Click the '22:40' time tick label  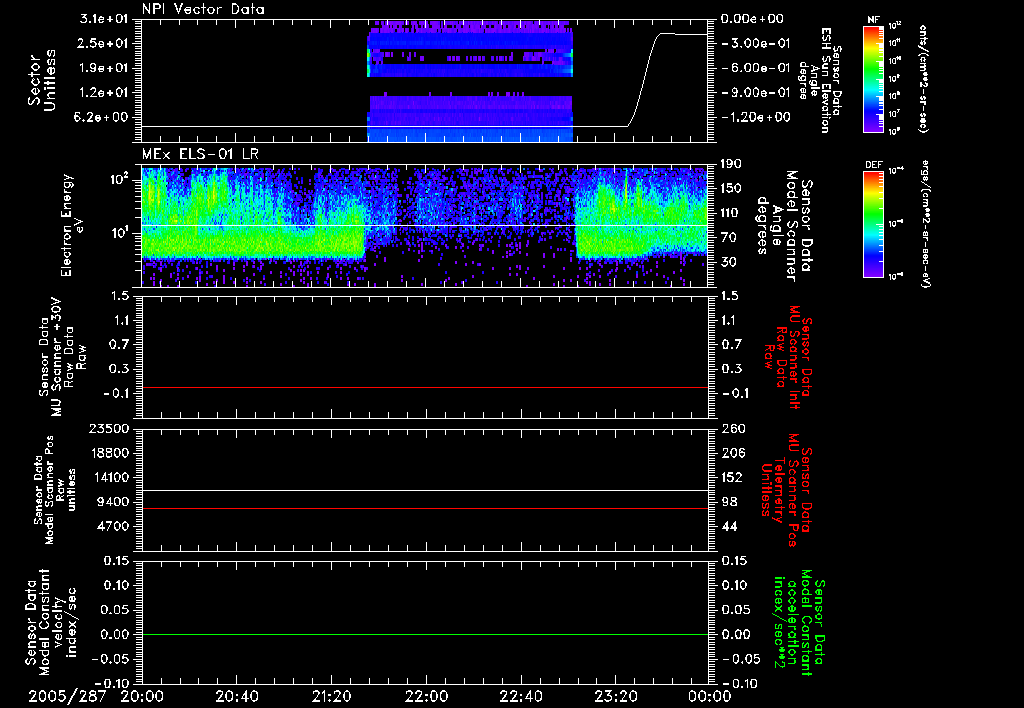520,696
